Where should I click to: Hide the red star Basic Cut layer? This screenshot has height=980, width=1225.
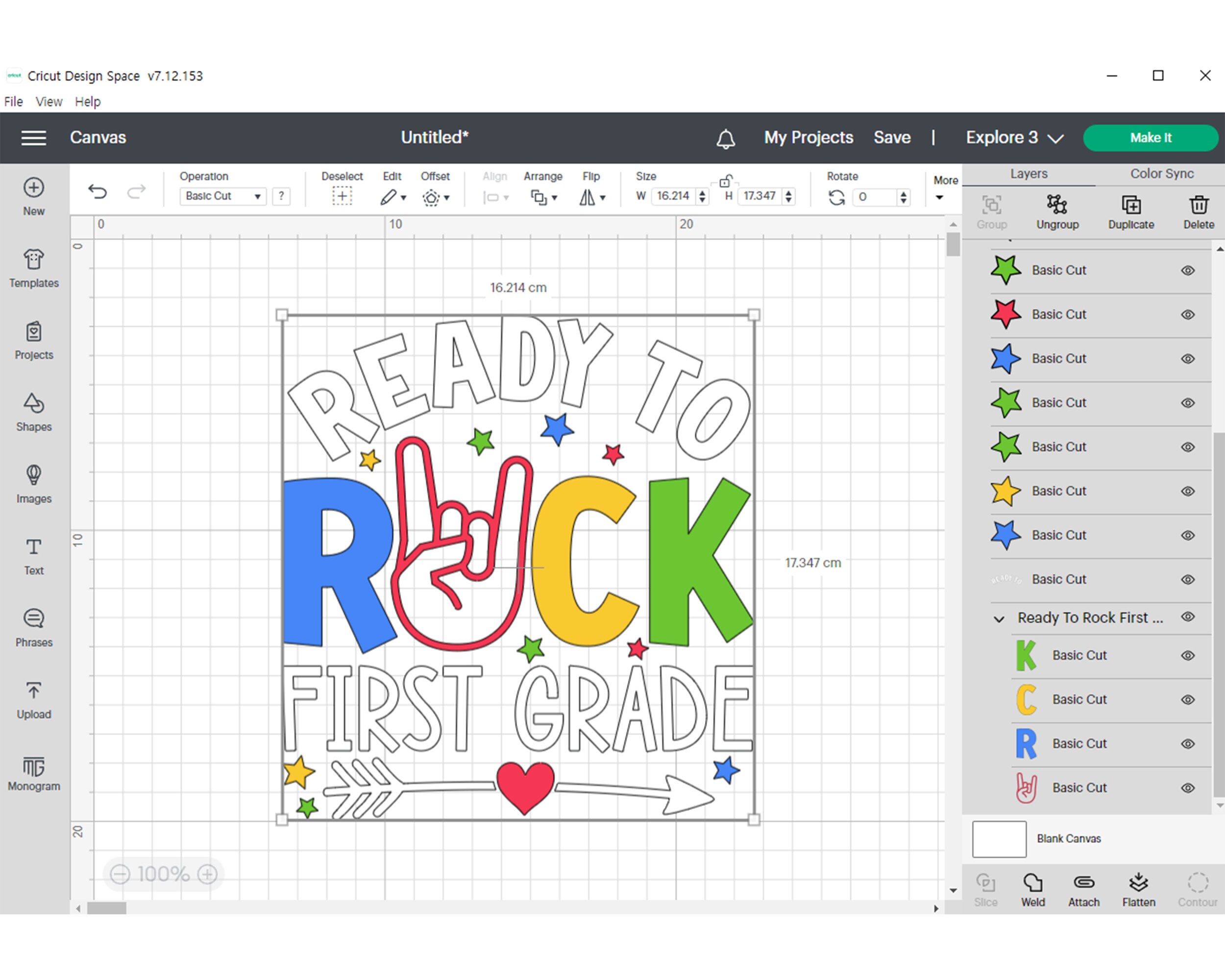(x=1187, y=314)
